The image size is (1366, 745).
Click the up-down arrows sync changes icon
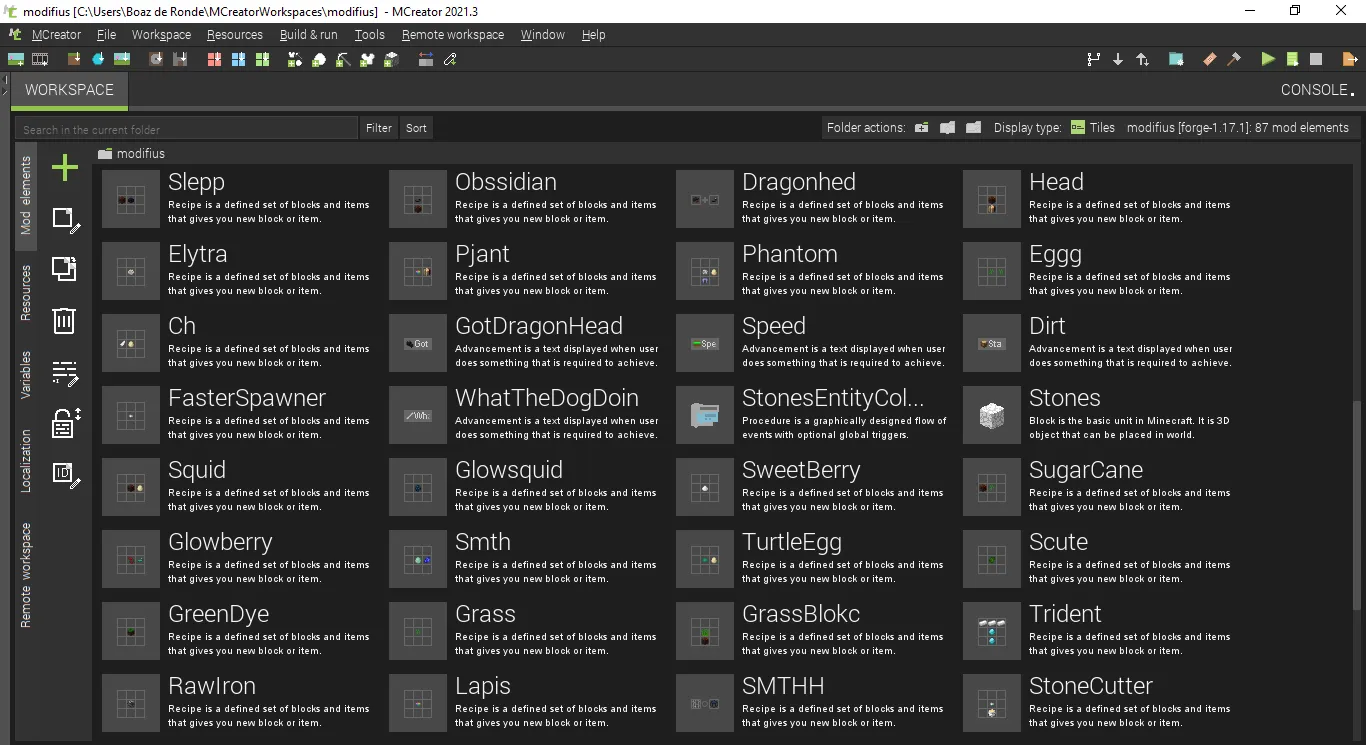1142,60
